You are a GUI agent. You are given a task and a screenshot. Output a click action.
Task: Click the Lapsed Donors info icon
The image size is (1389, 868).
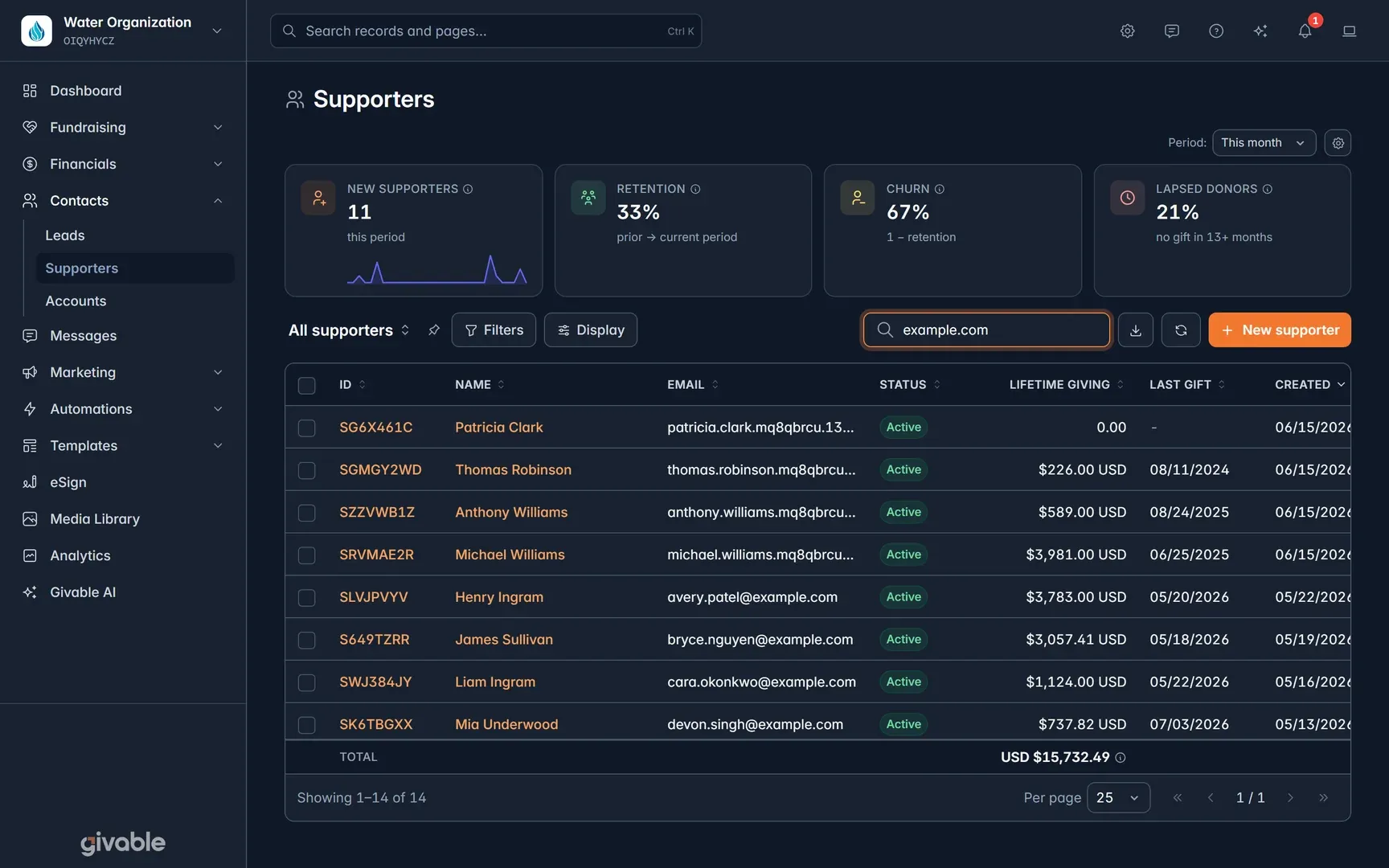tap(1268, 189)
